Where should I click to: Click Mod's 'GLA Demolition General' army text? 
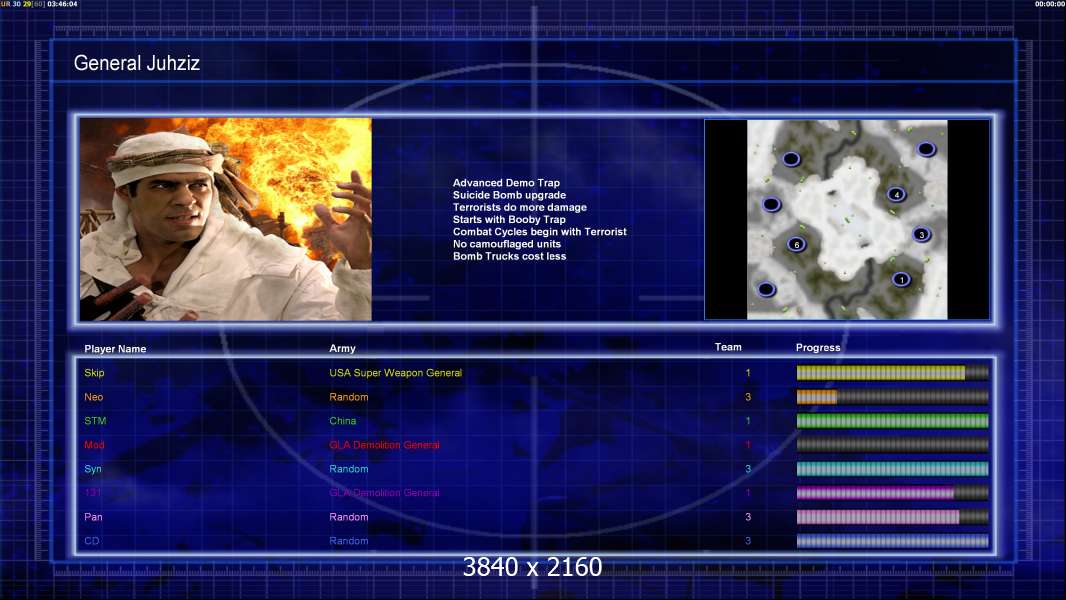(384, 445)
